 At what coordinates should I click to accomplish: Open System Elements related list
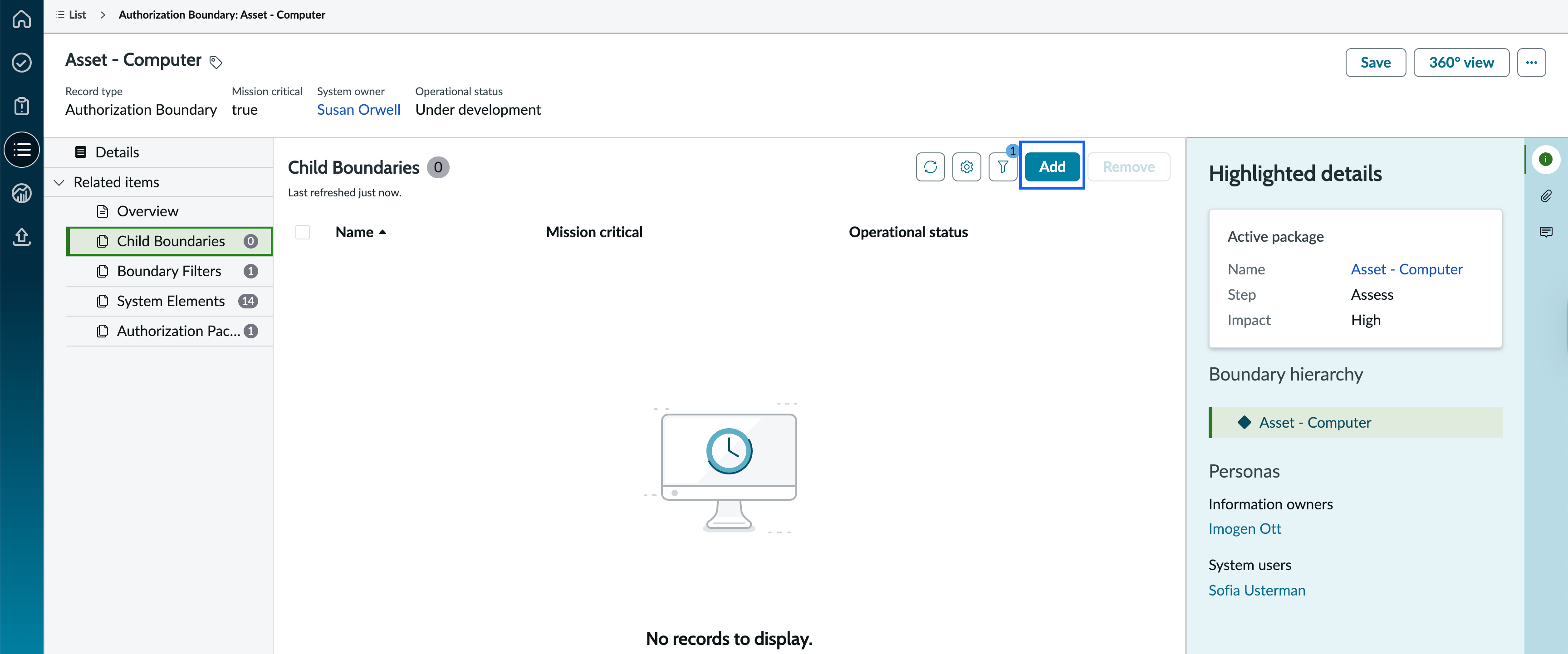[169, 301]
